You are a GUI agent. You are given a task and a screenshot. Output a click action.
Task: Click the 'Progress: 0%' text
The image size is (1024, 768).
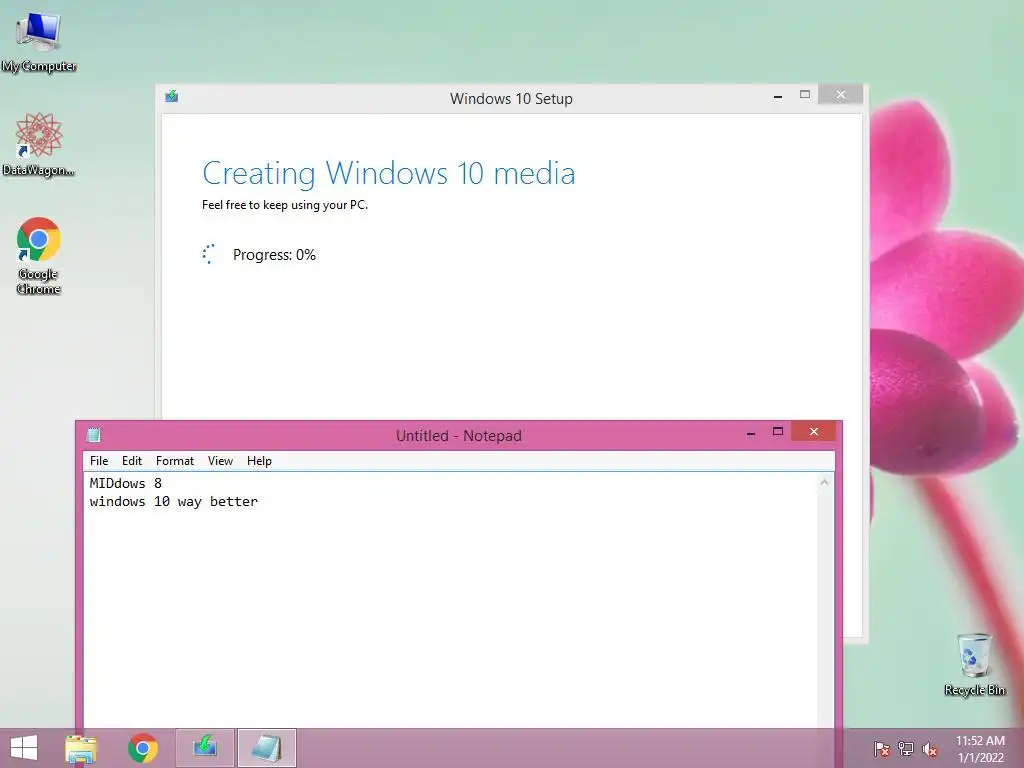coord(274,255)
